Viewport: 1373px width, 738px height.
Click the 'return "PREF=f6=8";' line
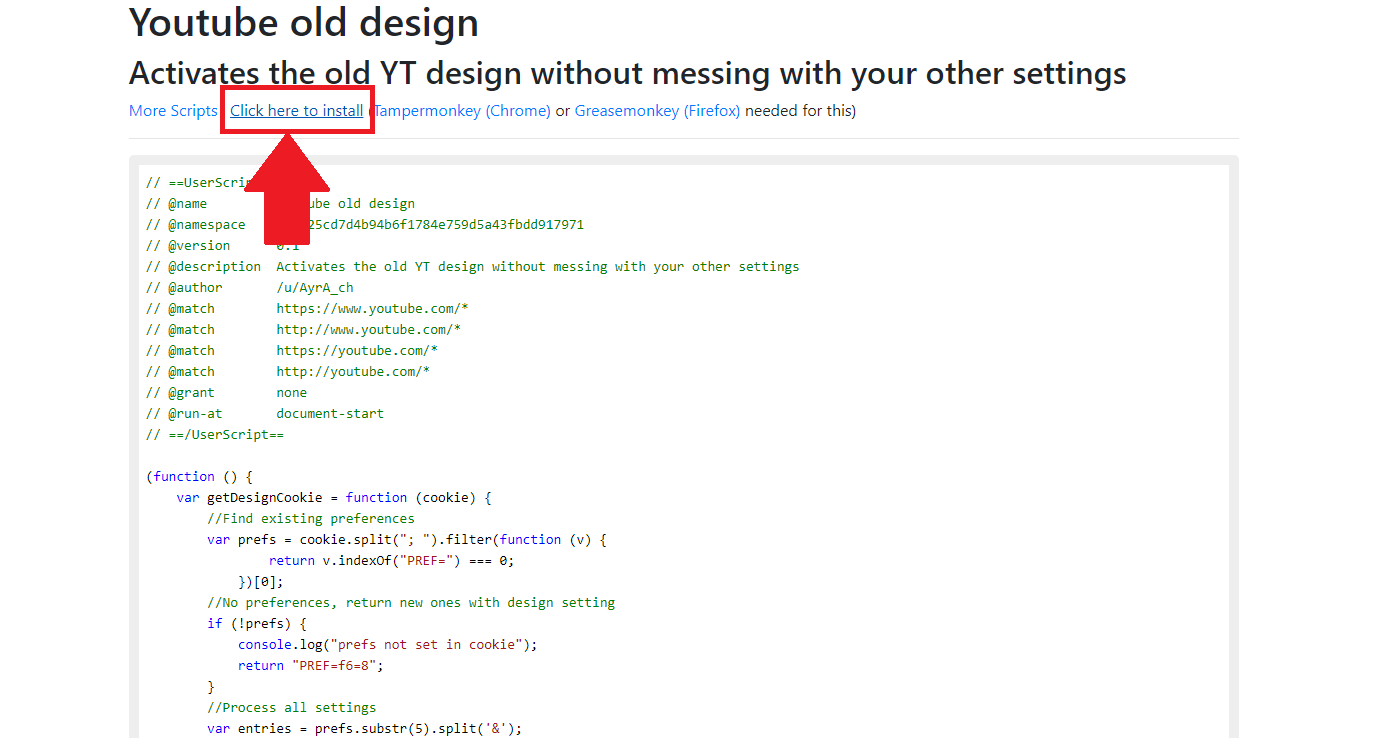point(311,666)
